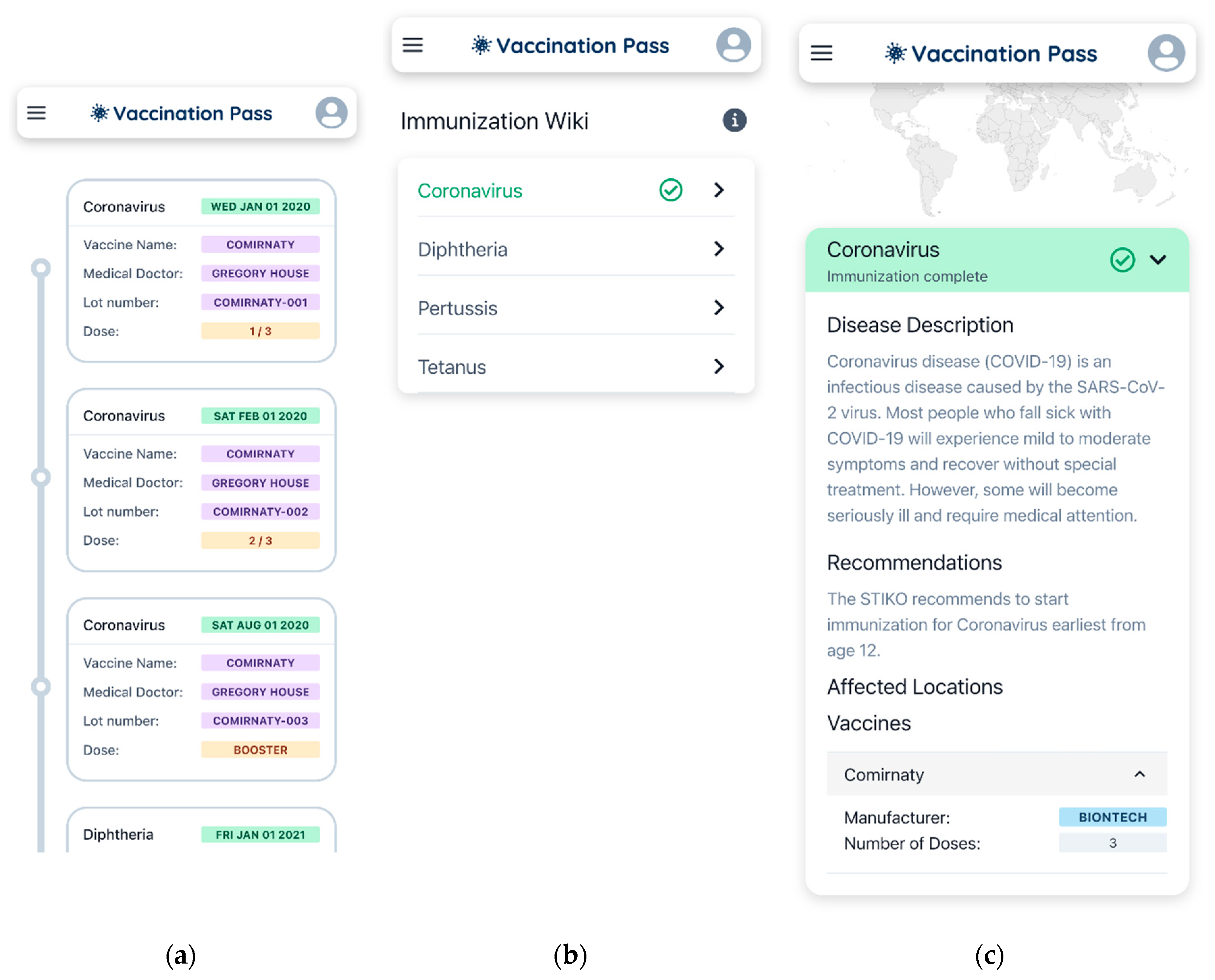Open hamburger menu in Coronavirus detail screen
Screen dimensions: 1215x980
pos(821,53)
